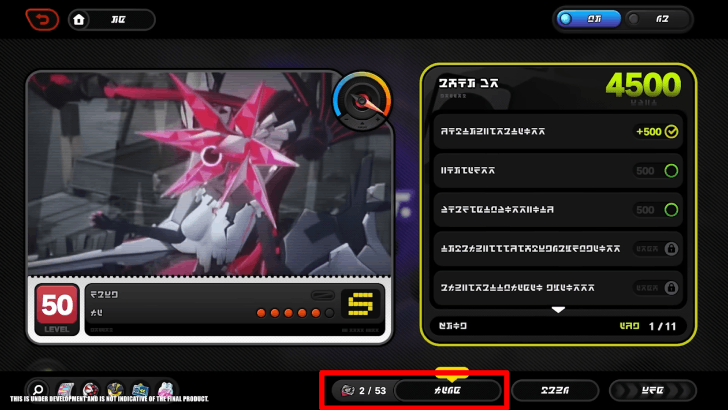Click the colored gauge dial icon
The width and height of the screenshot is (728, 410).
tap(364, 99)
